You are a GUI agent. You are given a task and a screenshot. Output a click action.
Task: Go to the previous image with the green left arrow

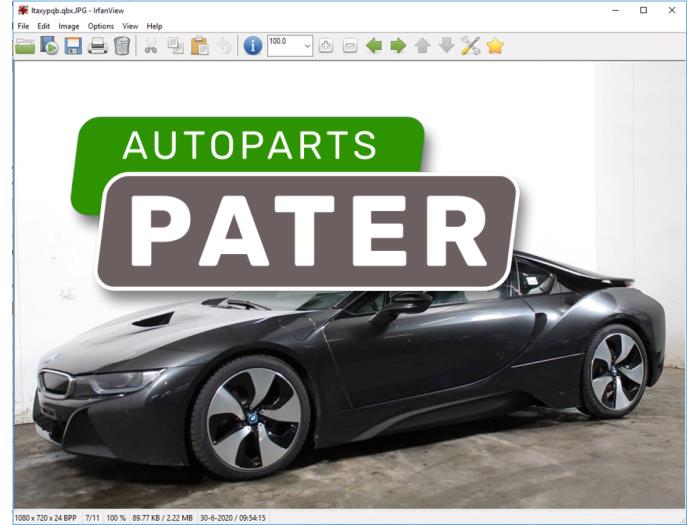point(374,46)
